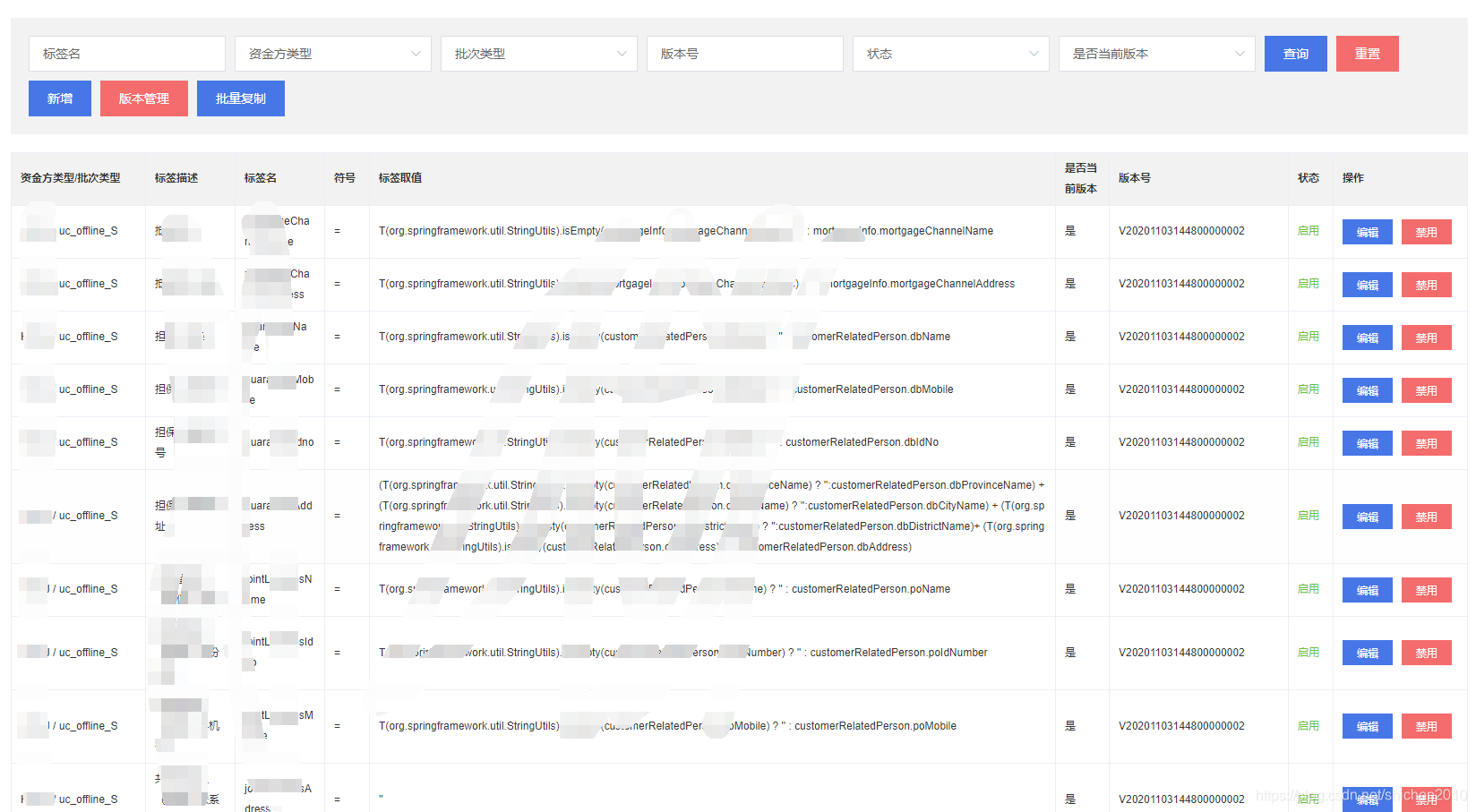Screen dimensions: 1476x812
Task: Click the 是否当前版本 column header
Action: point(1081,178)
